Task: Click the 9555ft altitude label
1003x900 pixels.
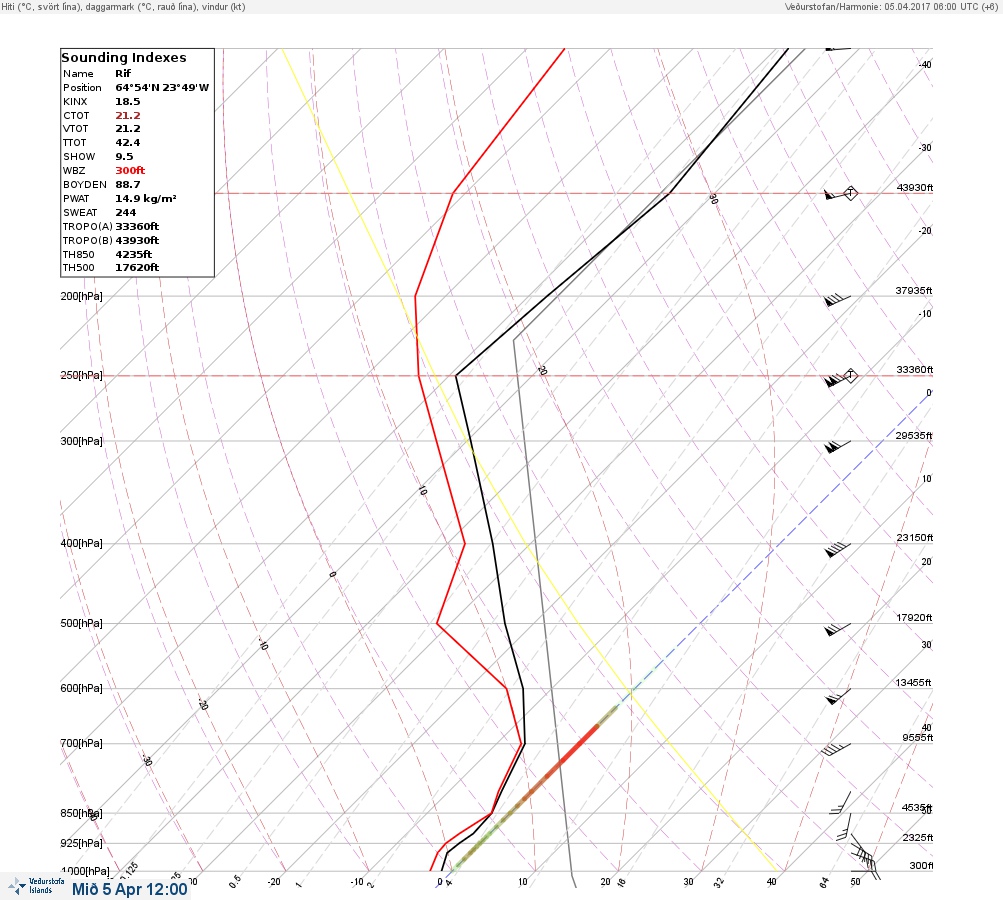Action: click(x=917, y=738)
